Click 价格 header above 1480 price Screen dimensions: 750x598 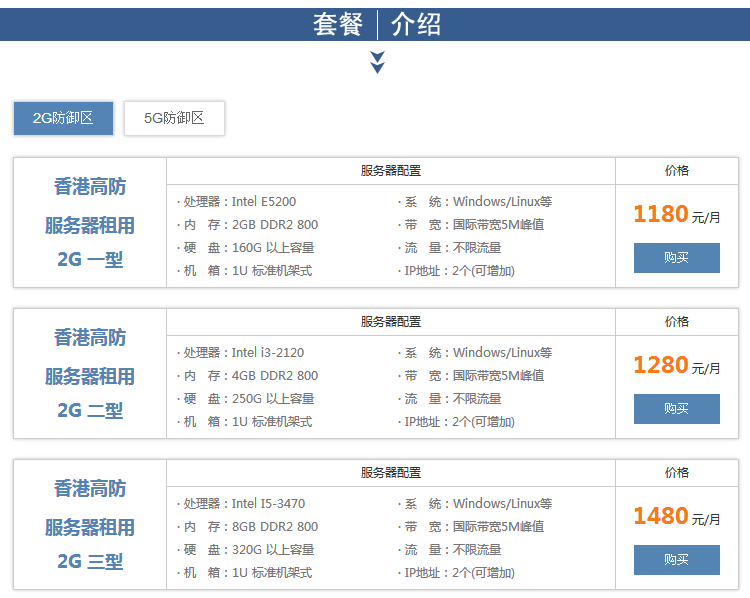coord(677,473)
